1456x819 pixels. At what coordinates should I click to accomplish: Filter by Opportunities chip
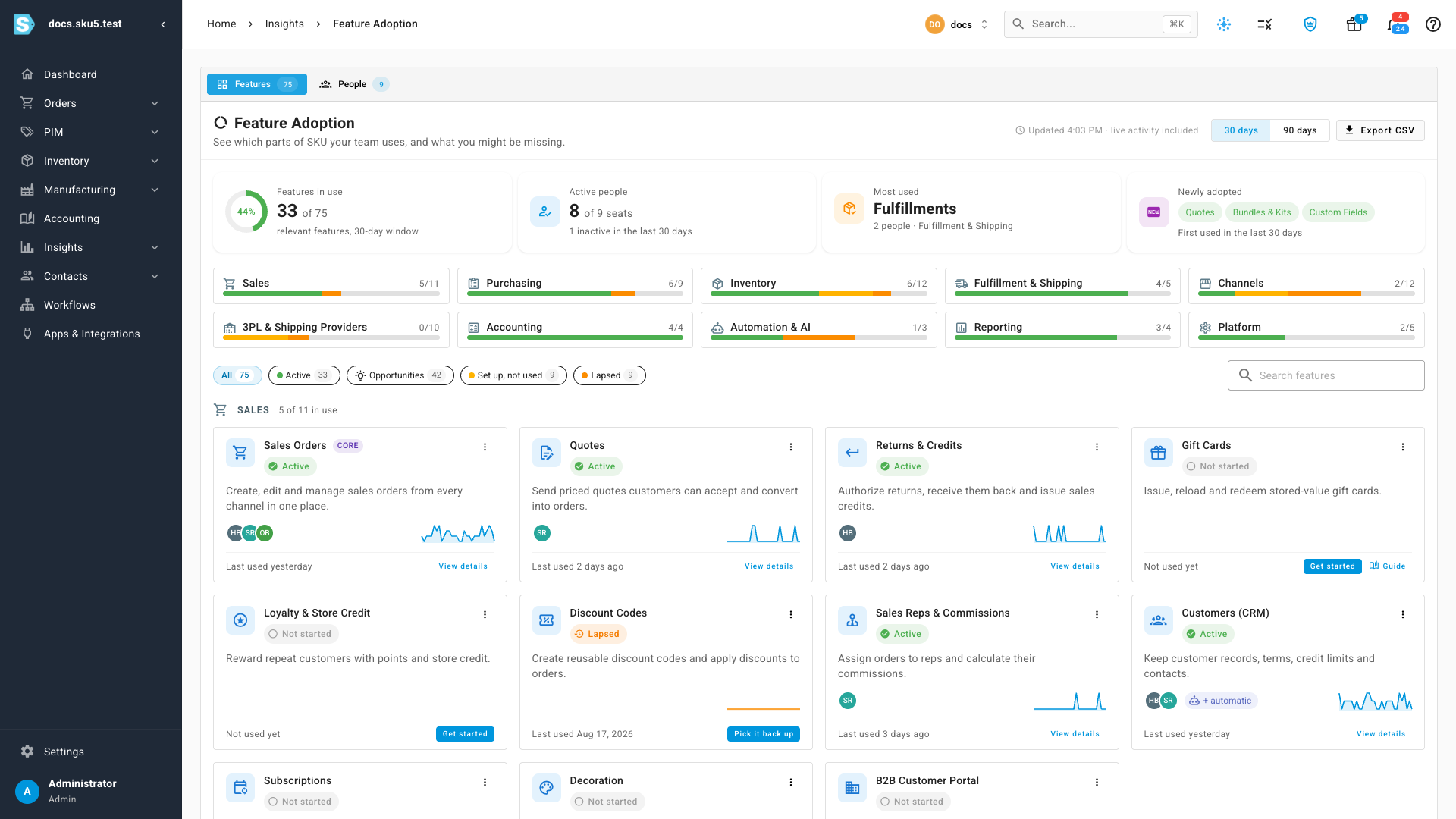pyautogui.click(x=400, y=375)
